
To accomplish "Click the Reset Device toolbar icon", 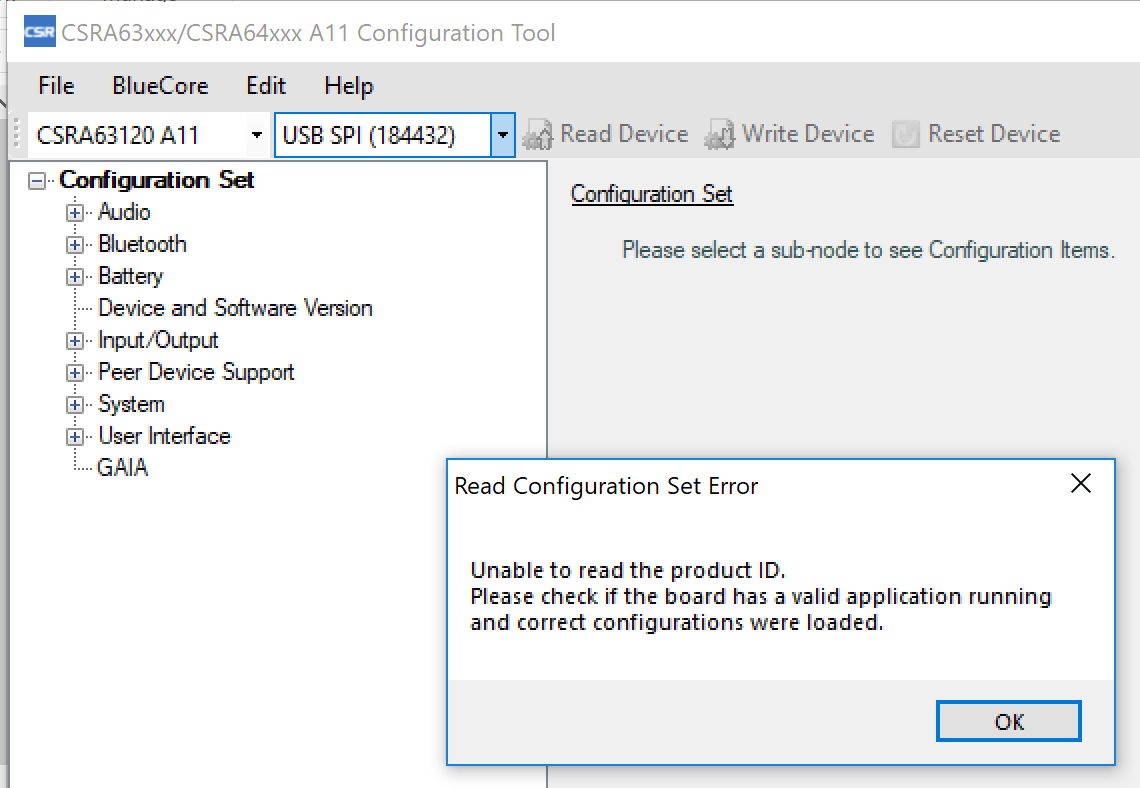I will (x=905, y=134).
